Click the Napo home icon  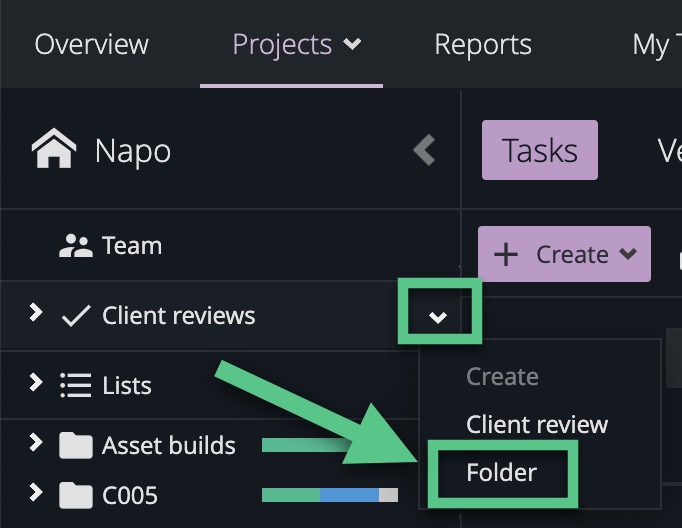54,151
